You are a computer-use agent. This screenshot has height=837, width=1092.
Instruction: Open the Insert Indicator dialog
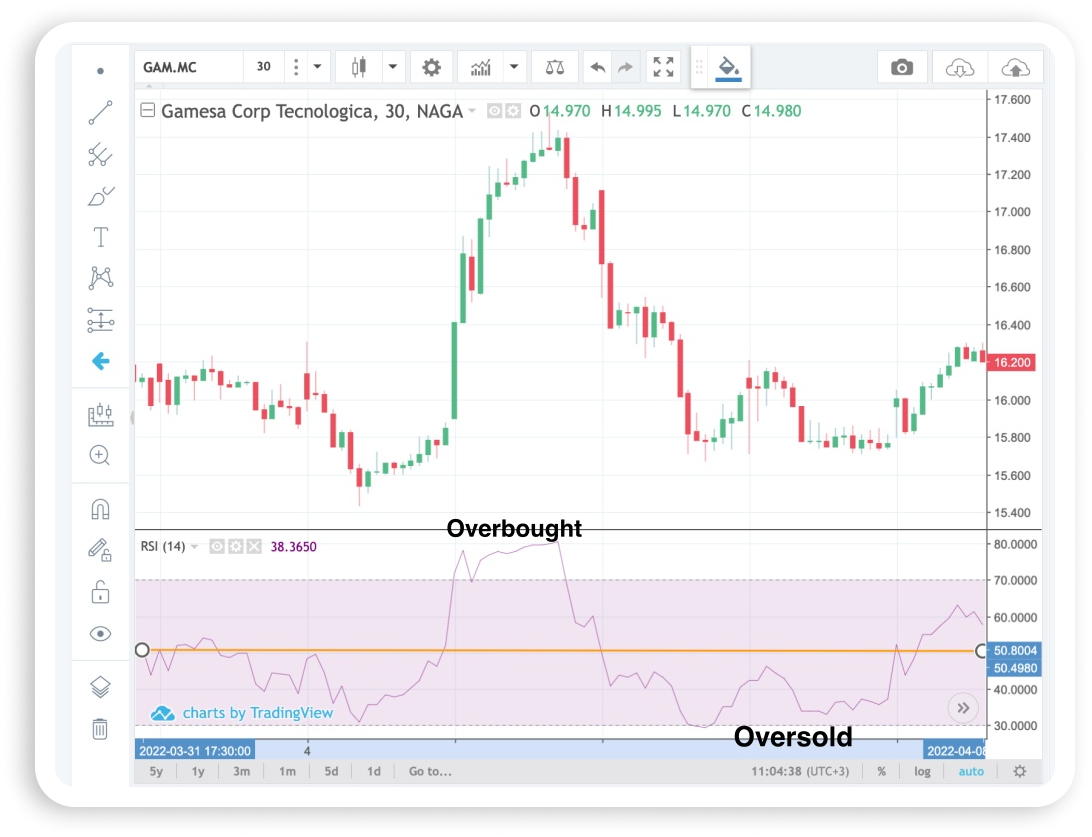pyautogui.click(x=479, y=66)
